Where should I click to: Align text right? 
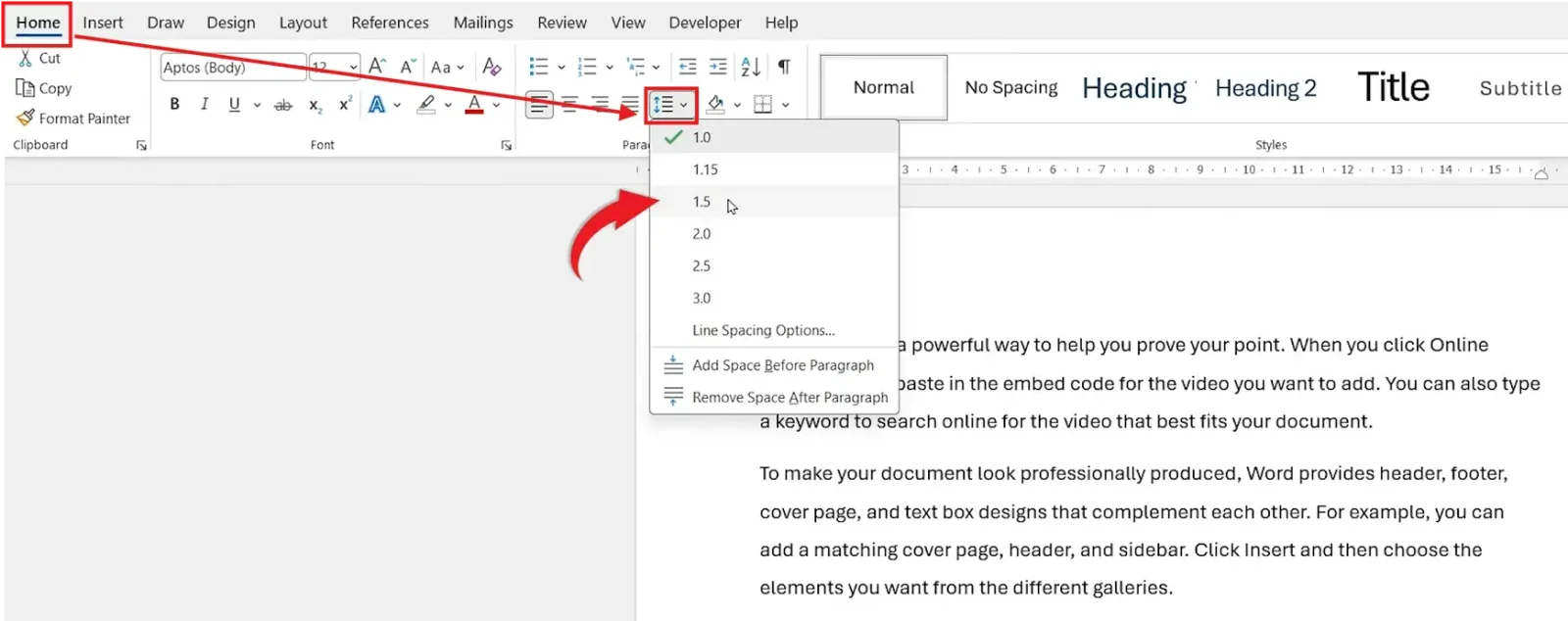coord(600,104)
